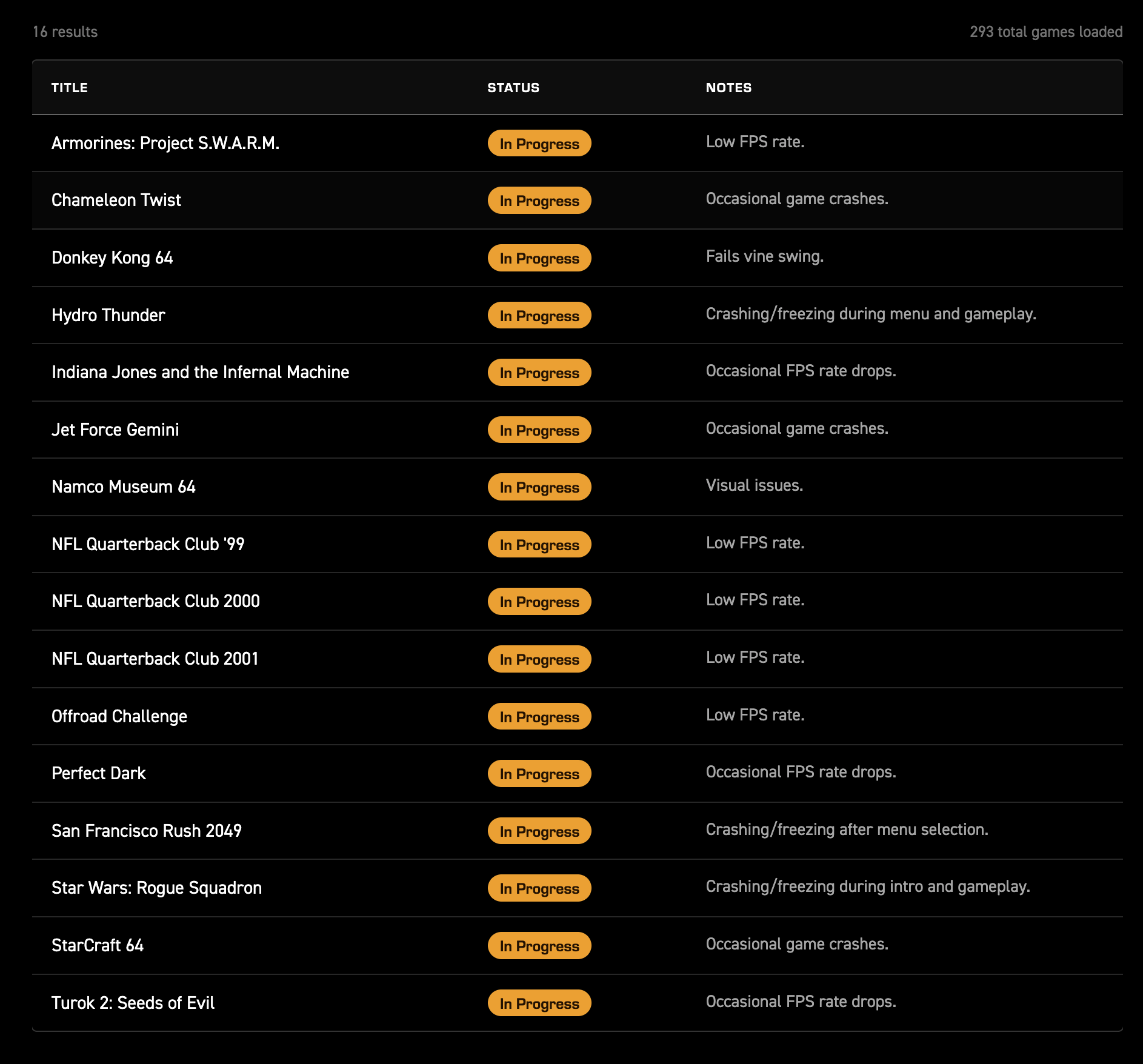Click "Crashing/freezing after menu selection." note
This screenshot has width=1143, height=1064.
(x=847, y=830)
